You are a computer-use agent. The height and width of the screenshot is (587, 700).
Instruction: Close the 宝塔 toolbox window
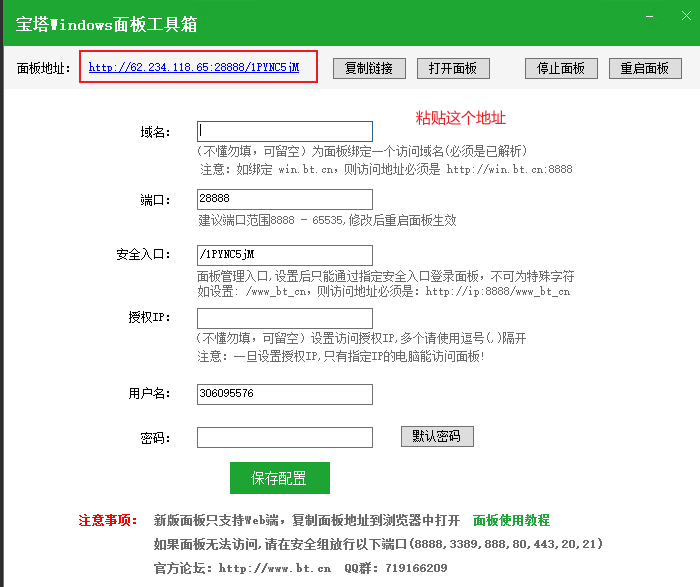click(686, 16)
